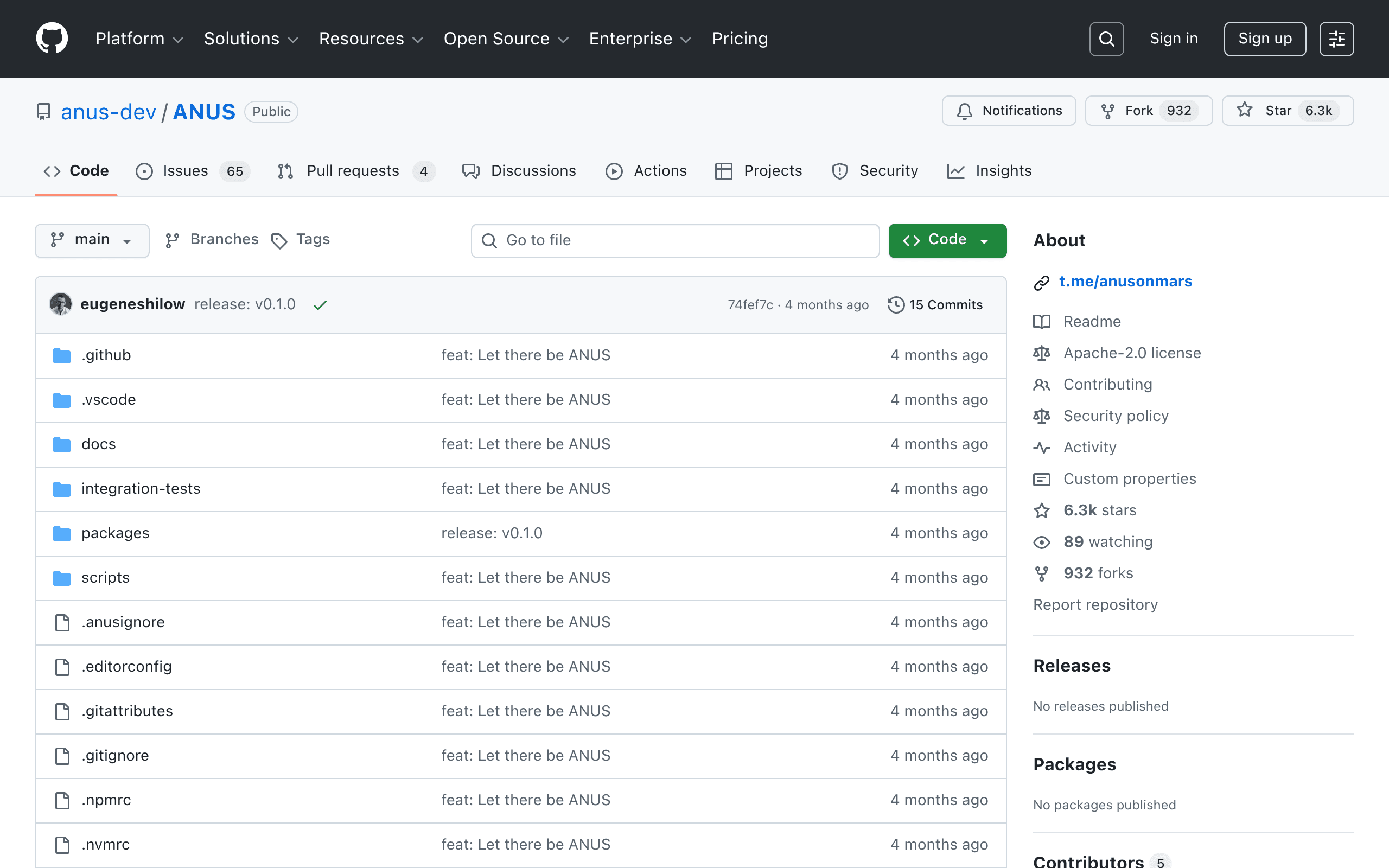Open the anus-dev owner link
This screenshot has height=868, width=1389.
click(x=109, y=111)
